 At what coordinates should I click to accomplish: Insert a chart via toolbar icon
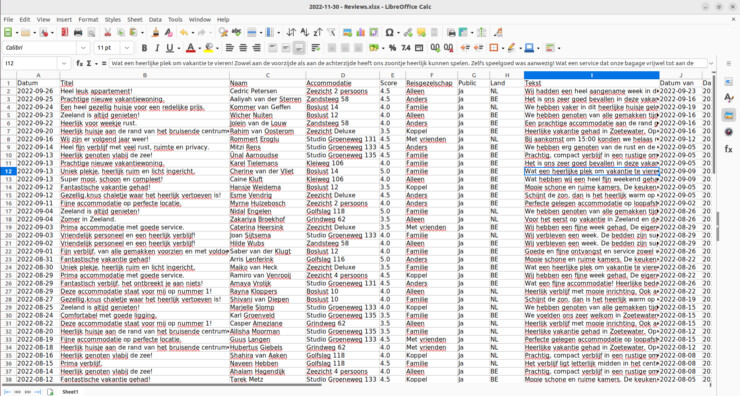[361, 33]
